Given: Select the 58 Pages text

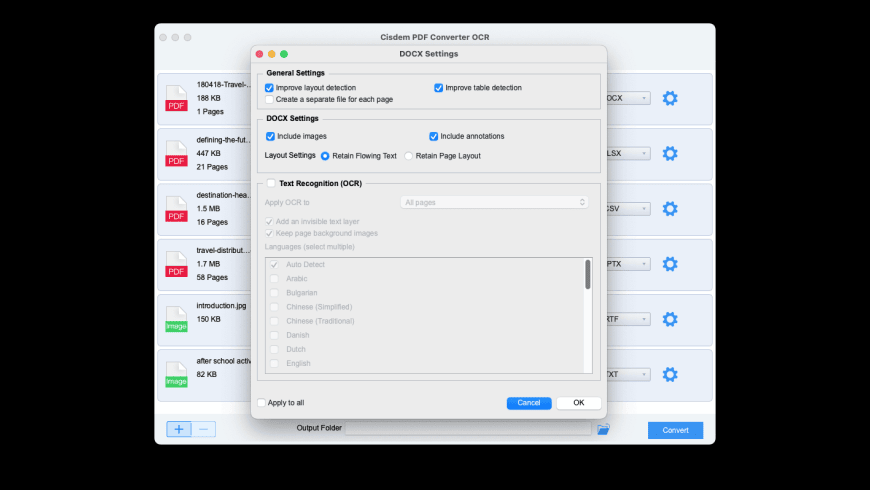Looking at the screenshot, I should (x=212, y=277).
